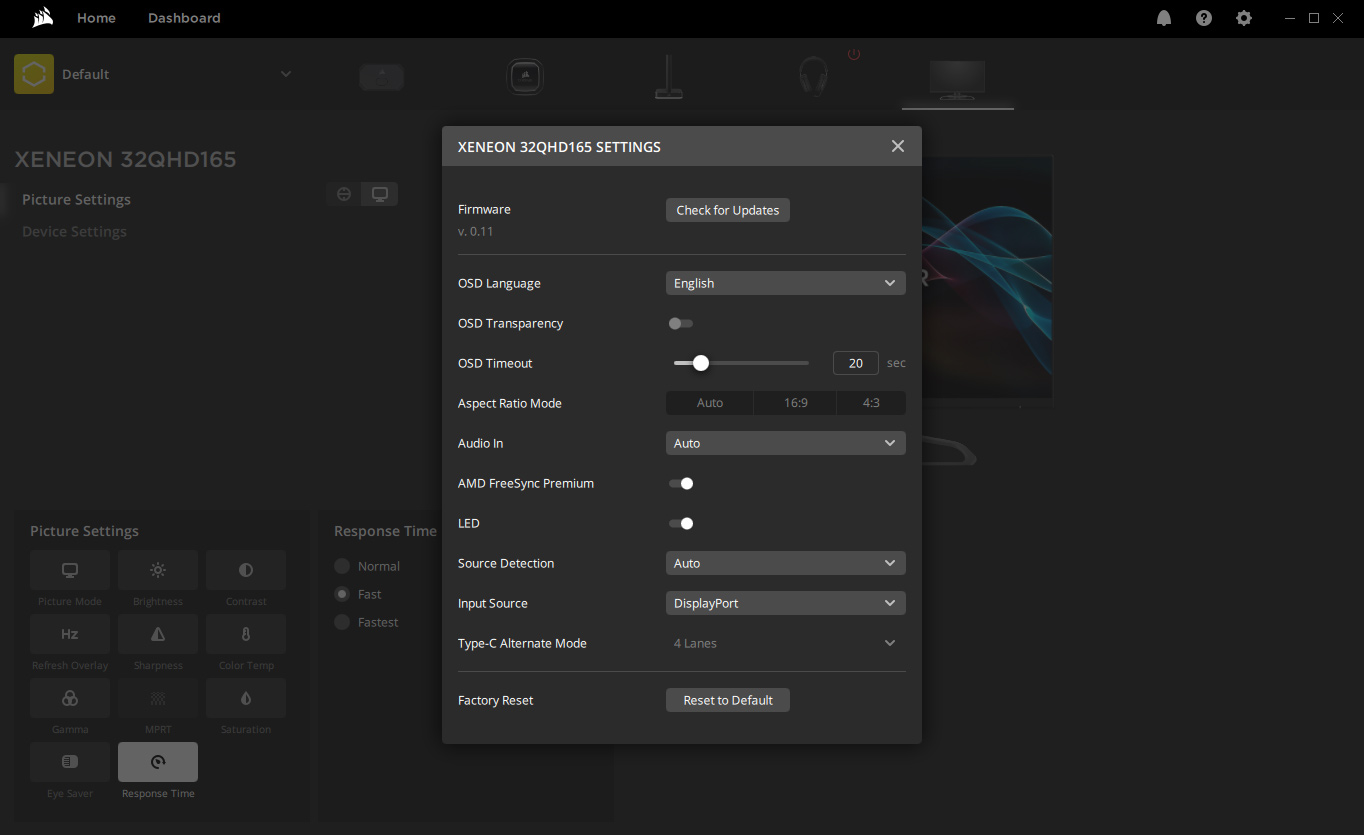Go to the Dashboard tab
The height and width of the screenshot is (835, 1364).
click(184, 18)
